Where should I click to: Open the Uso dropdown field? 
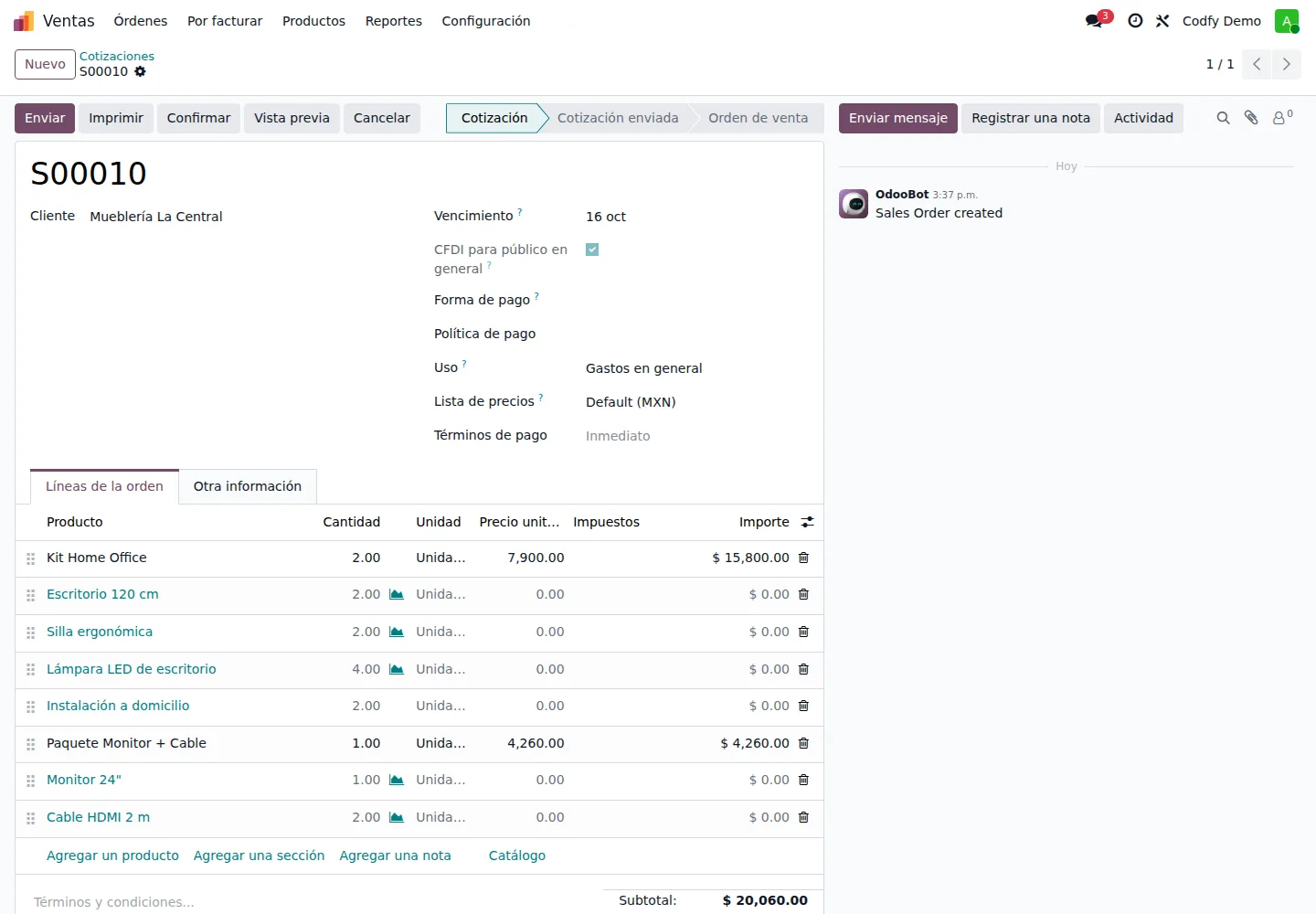coord(696,368)
